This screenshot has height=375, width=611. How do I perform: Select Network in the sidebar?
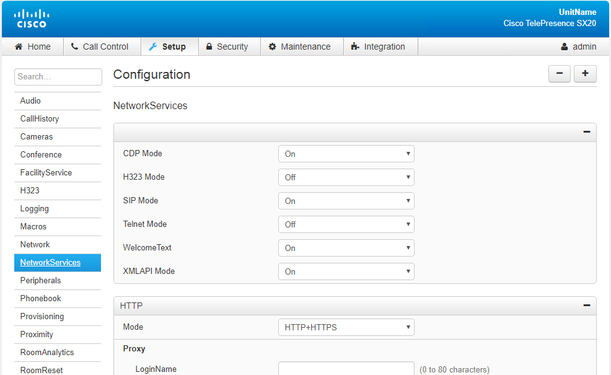58,244
